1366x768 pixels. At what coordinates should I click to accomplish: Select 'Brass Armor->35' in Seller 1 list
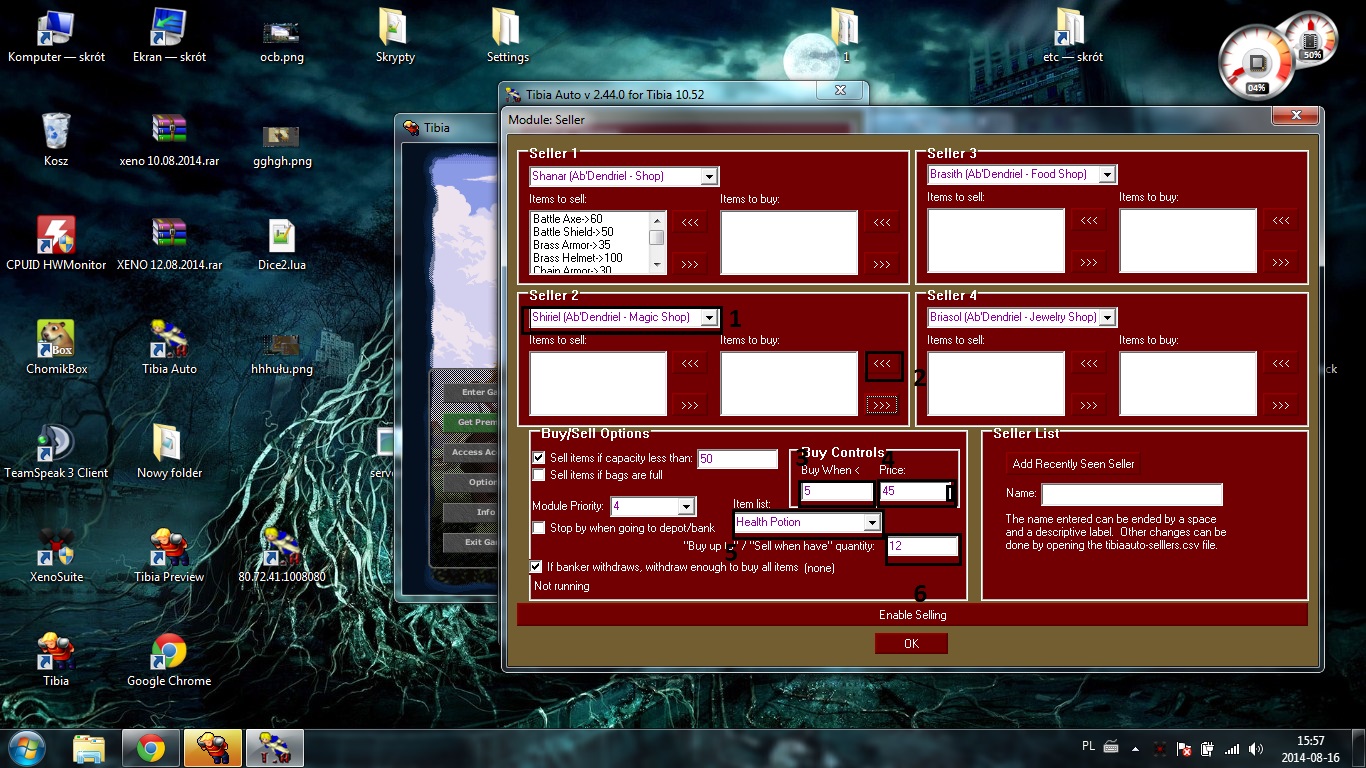572,245
